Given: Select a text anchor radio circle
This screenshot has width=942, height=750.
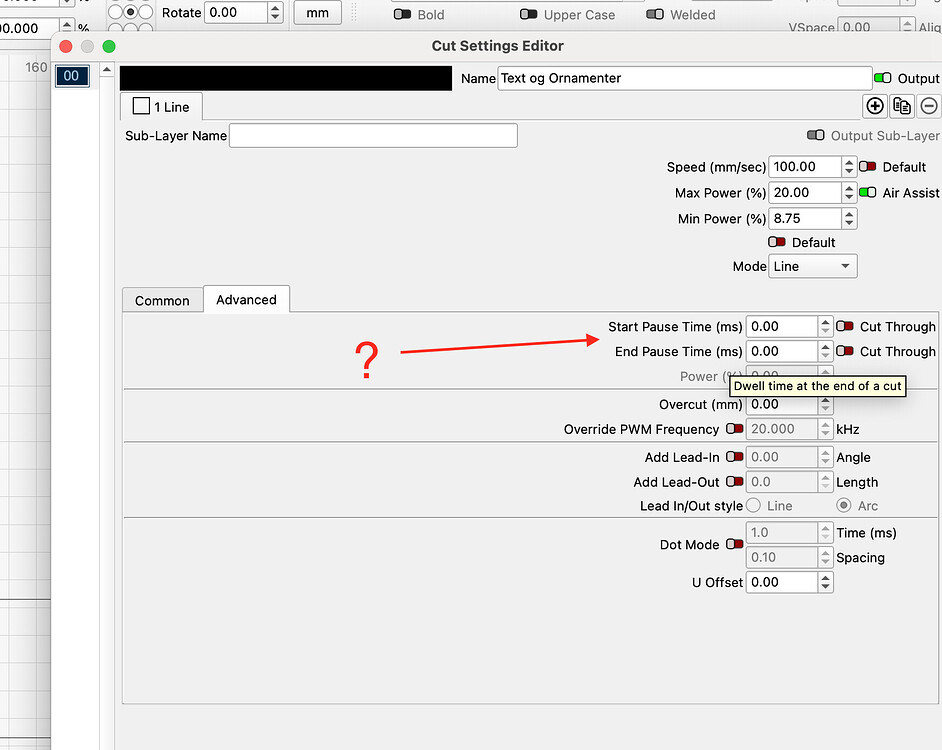Looking at the screenshot, I should [x=130, y=13].
